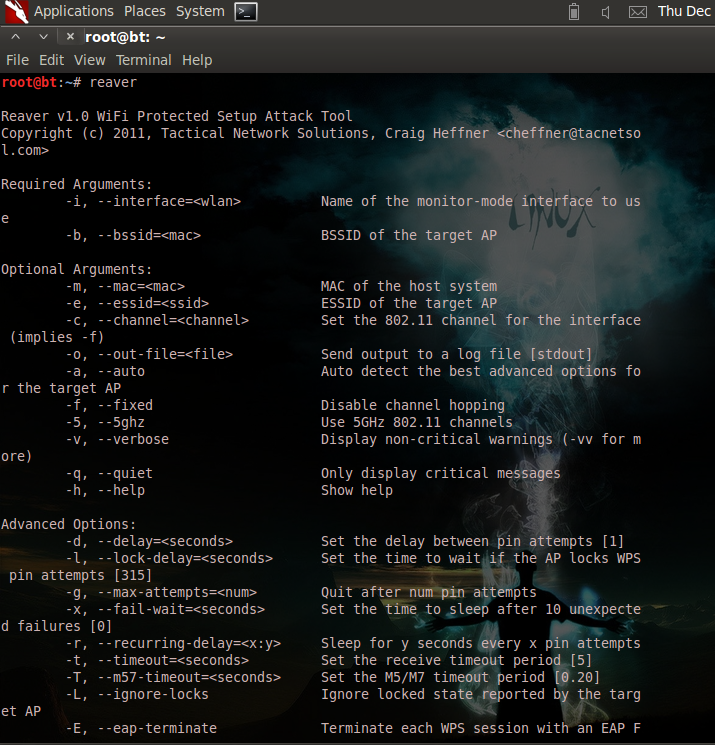Click the '-g, --max-attempts=<num>' option
Viewport: 715px width, 745px height.
161,592
